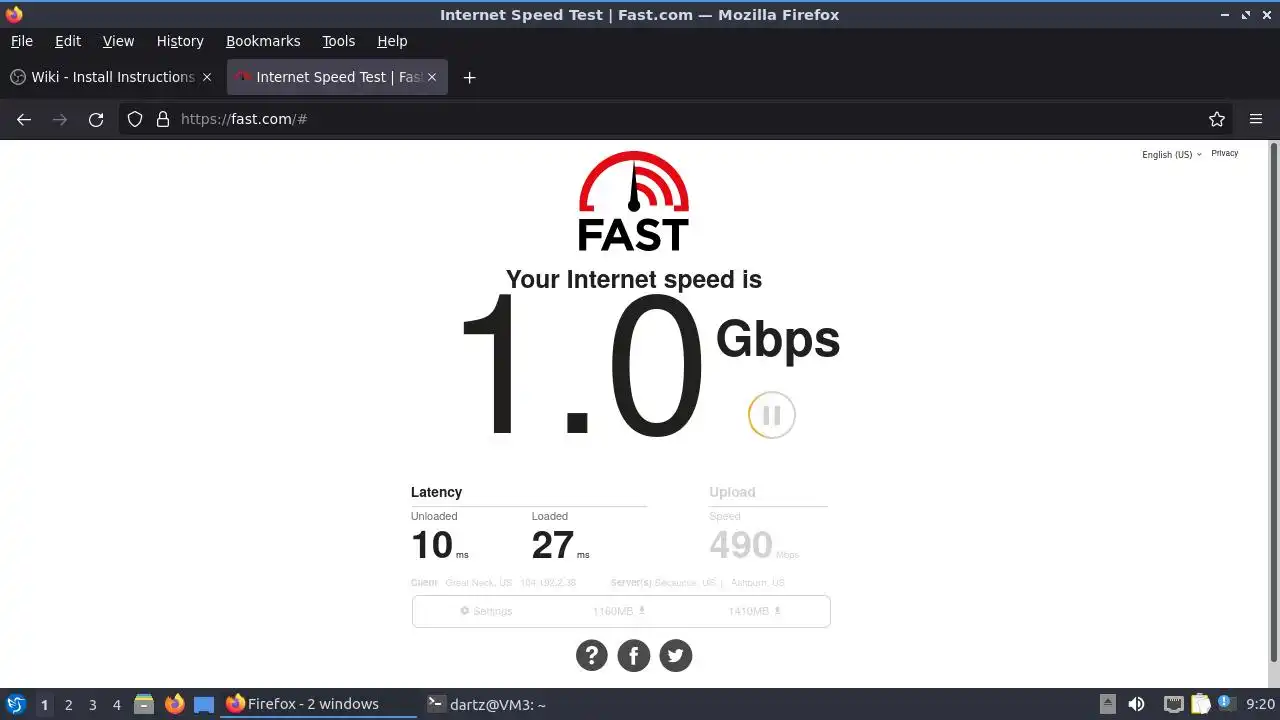Reload the current page
This screenshot has height=720, width=1280.
(x=96, y=119)
